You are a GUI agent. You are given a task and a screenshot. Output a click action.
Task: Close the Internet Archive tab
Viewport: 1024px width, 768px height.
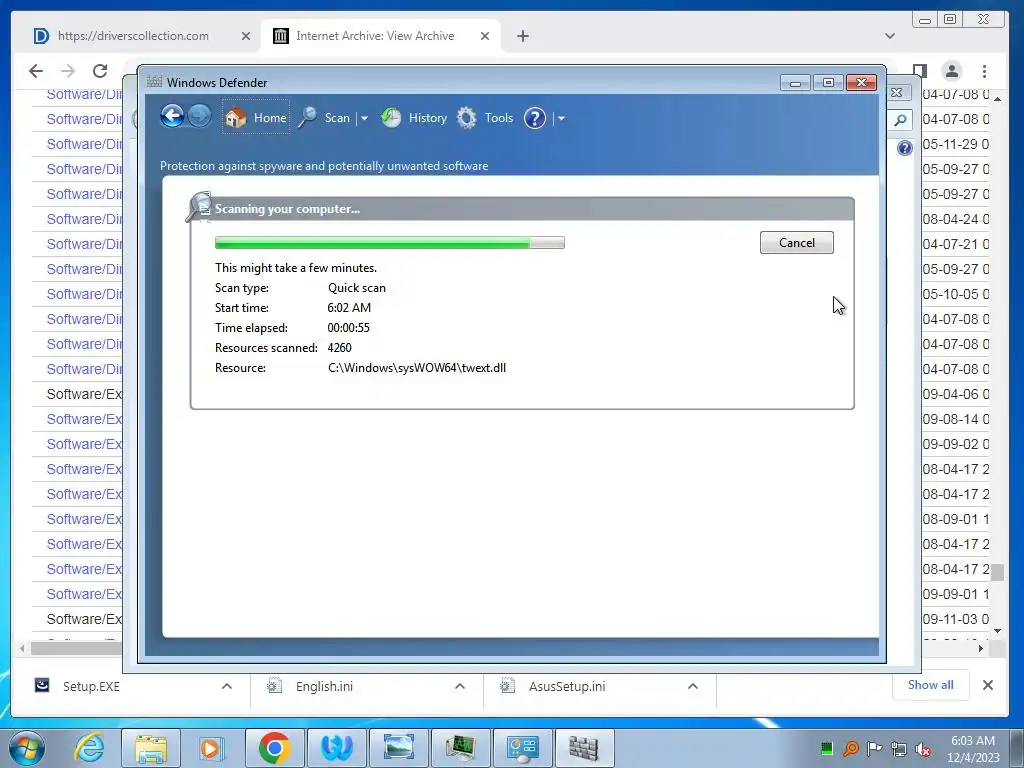(485, 36)
